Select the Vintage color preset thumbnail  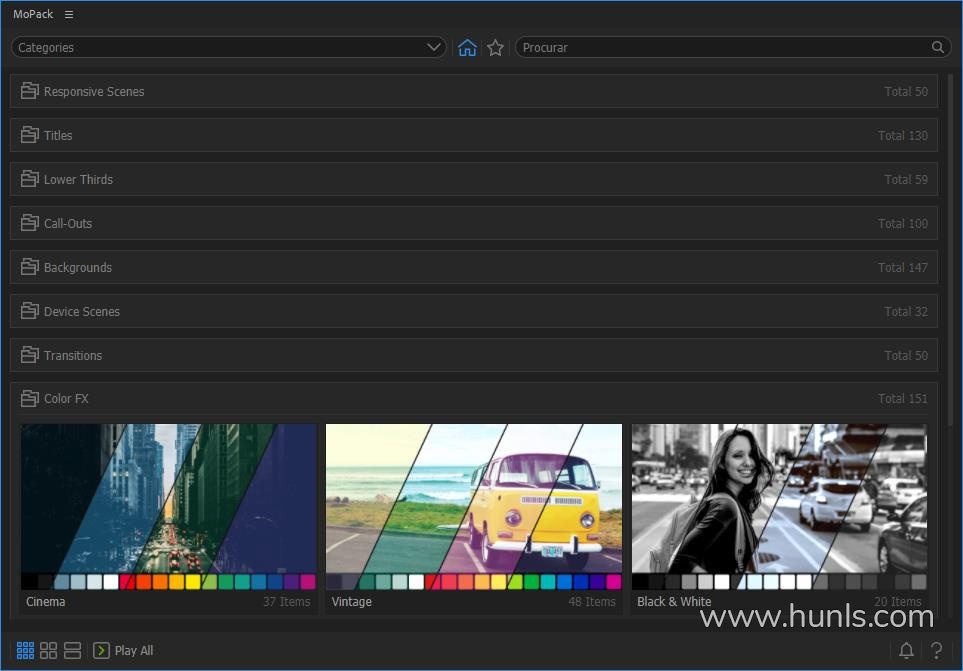(x=473, y=500)
